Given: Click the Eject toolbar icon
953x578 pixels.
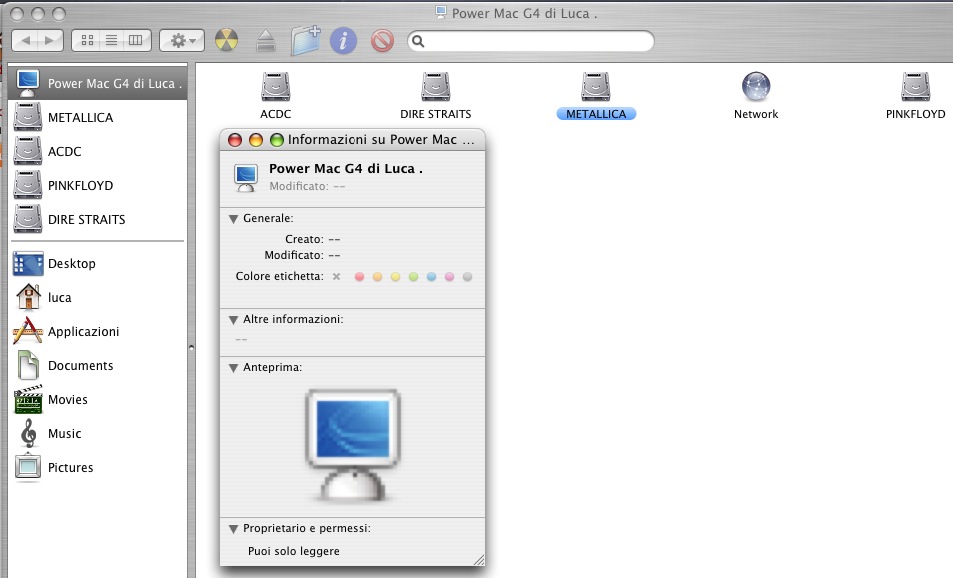Looking at the screenshot, I should (x=266, y=41).
